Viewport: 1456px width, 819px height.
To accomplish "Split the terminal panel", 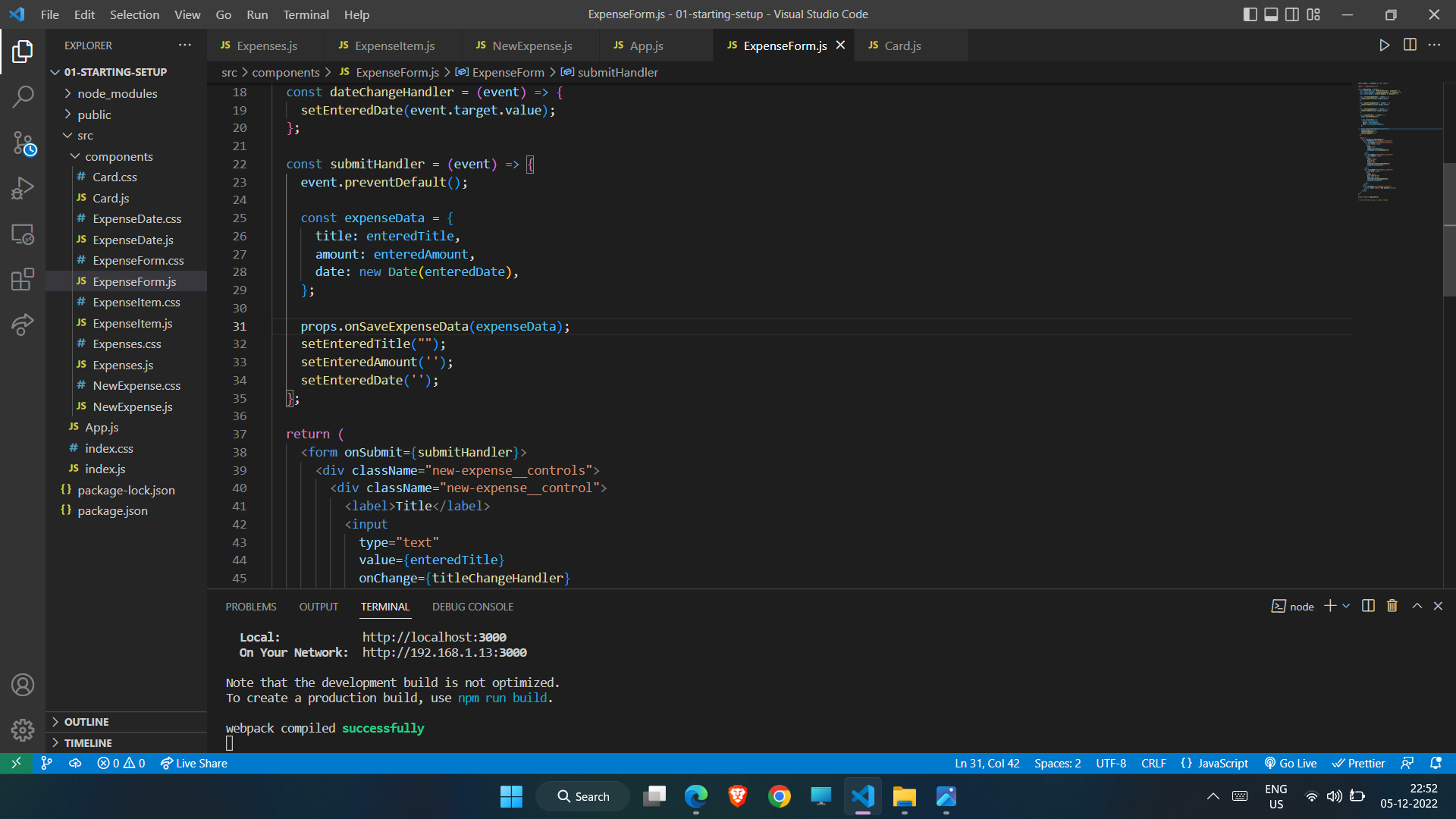I will (1368, 606).
